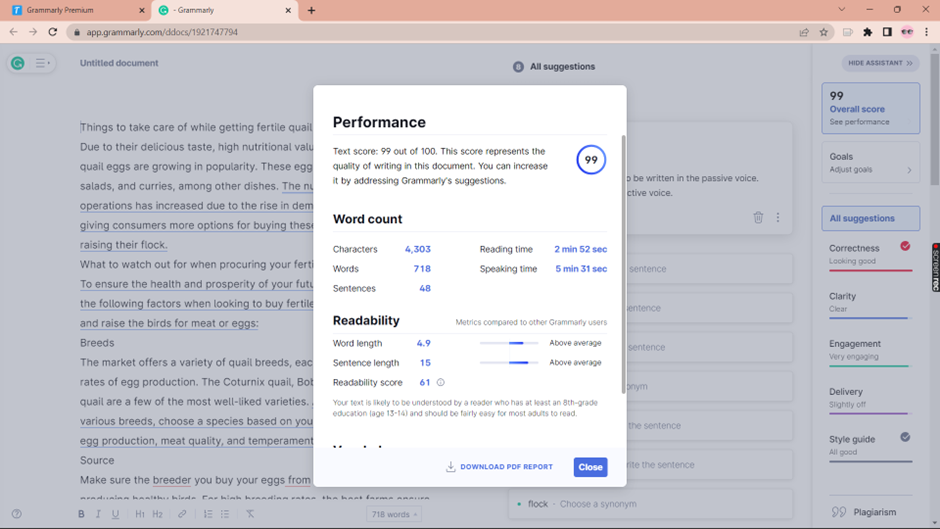Select the Correctness category
Viewport: 940px width, 529px height.
tap(870, 255)
